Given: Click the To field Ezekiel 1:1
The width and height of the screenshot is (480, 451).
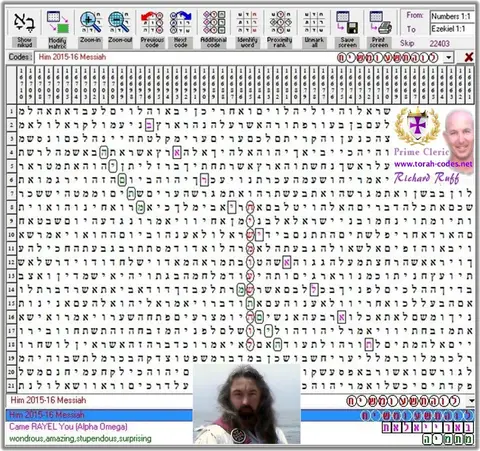Looking at the screenshot, I should point(452,29).
